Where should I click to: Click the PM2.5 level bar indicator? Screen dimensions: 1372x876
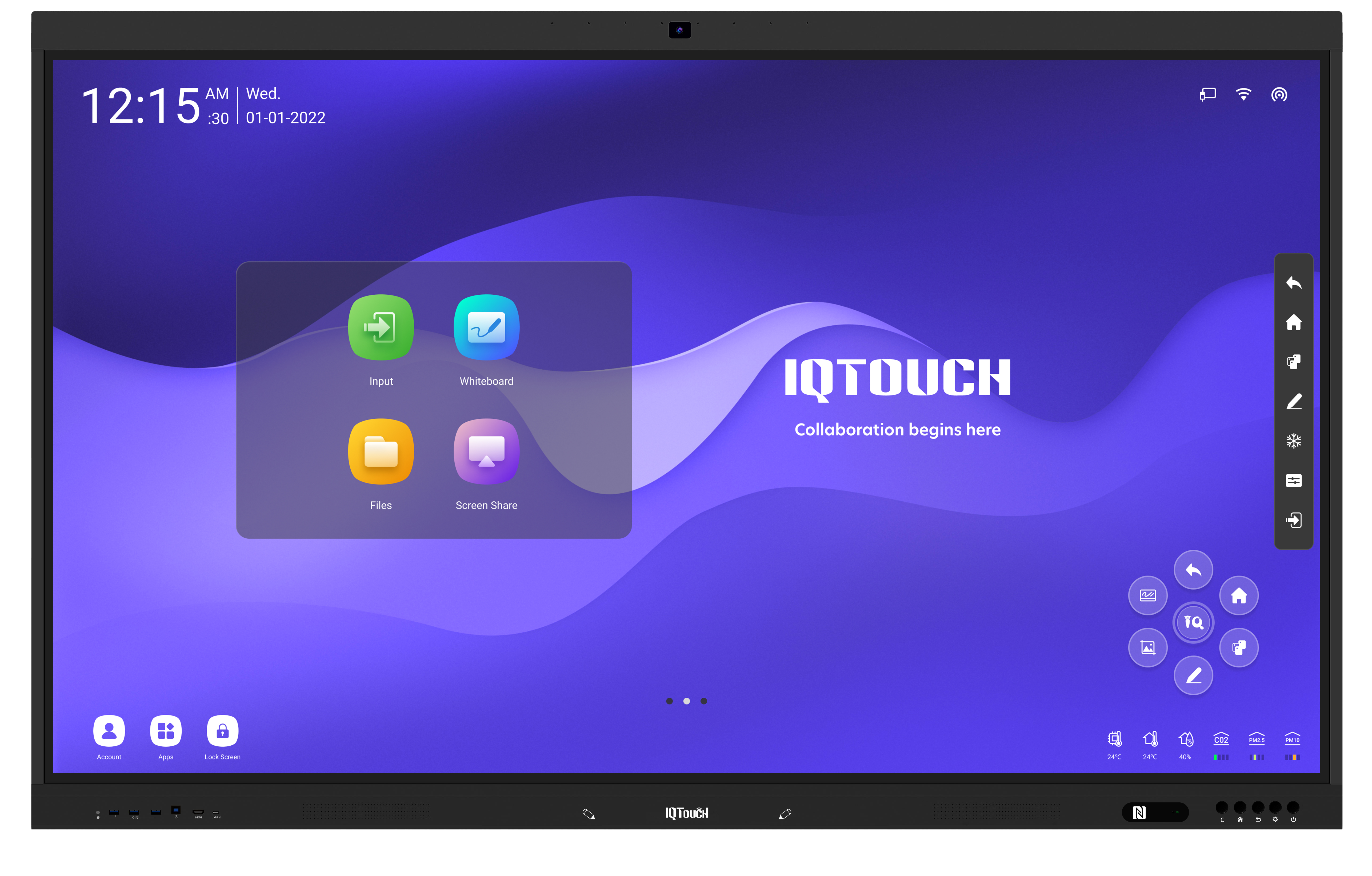1256,757
